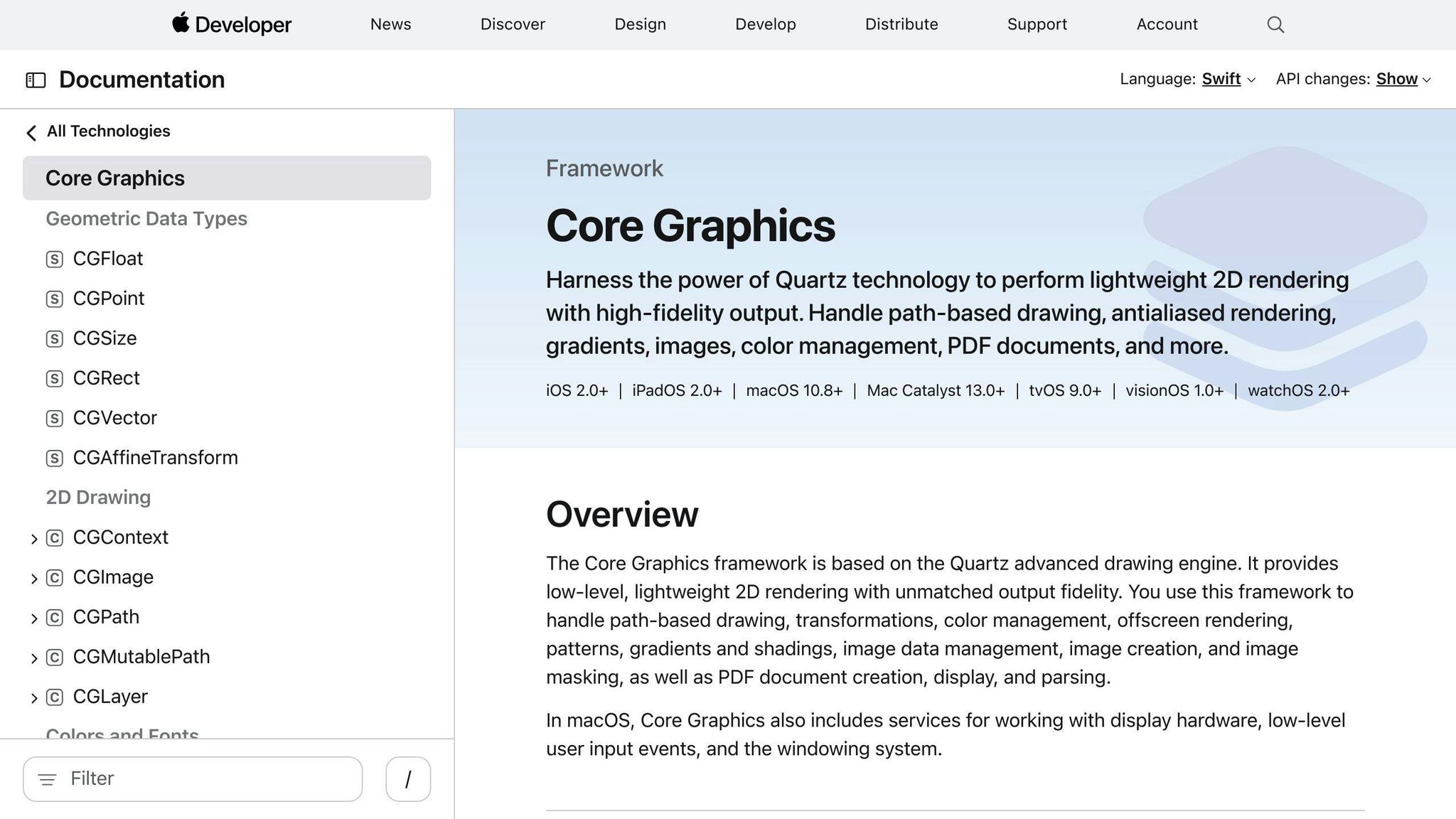Click the class icon beside CGPath

pyautogui.click(x=55, y=618)
